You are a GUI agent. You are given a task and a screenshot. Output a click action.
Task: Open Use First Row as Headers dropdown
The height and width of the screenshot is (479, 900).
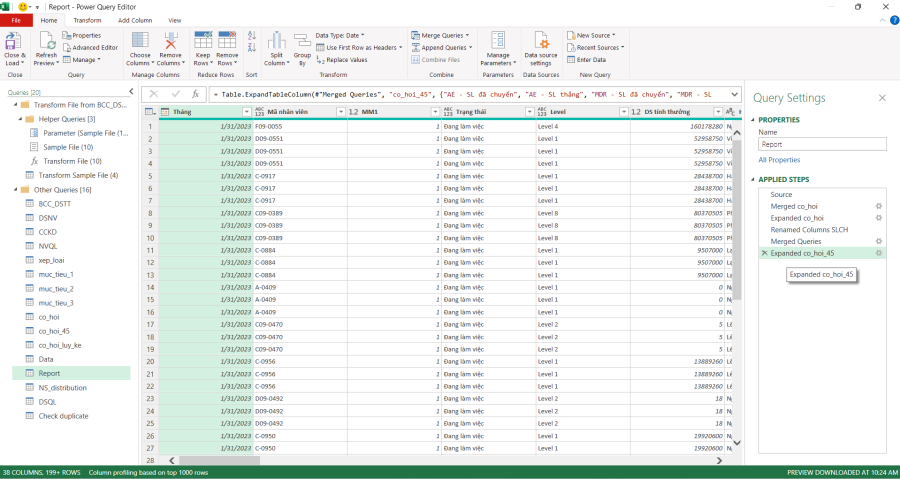click(x=359, y=48)
